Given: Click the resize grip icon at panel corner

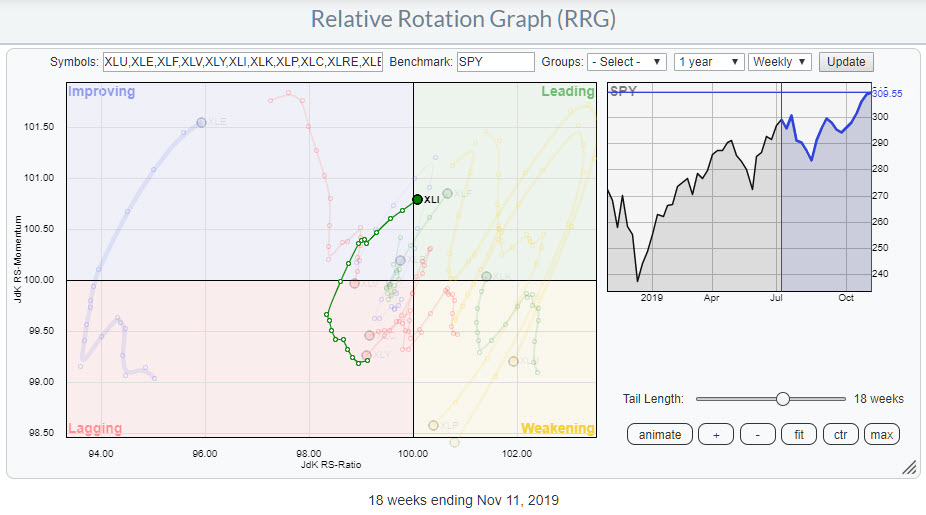Looking at the screenshot, I should pos(909,468).
